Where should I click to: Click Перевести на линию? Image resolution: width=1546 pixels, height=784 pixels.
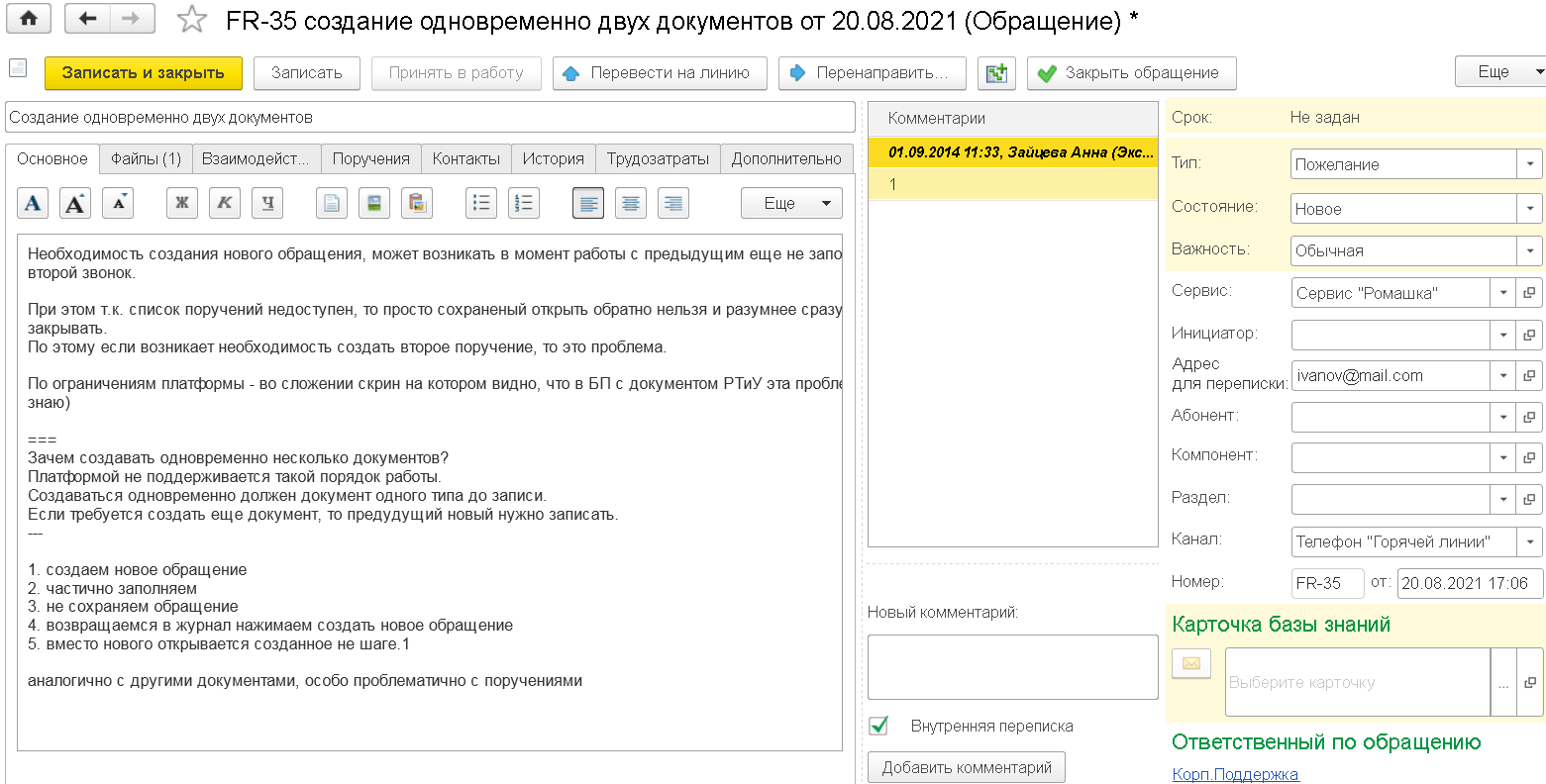click(x=660, y=72)
